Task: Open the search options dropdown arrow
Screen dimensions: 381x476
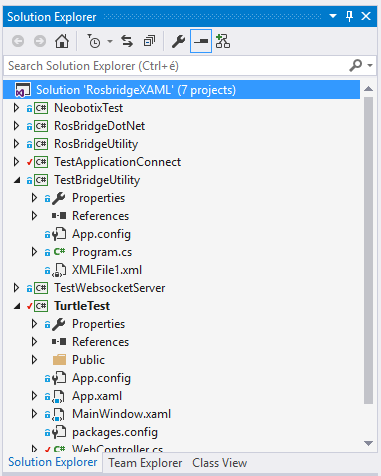Action: tap(370, 66)
